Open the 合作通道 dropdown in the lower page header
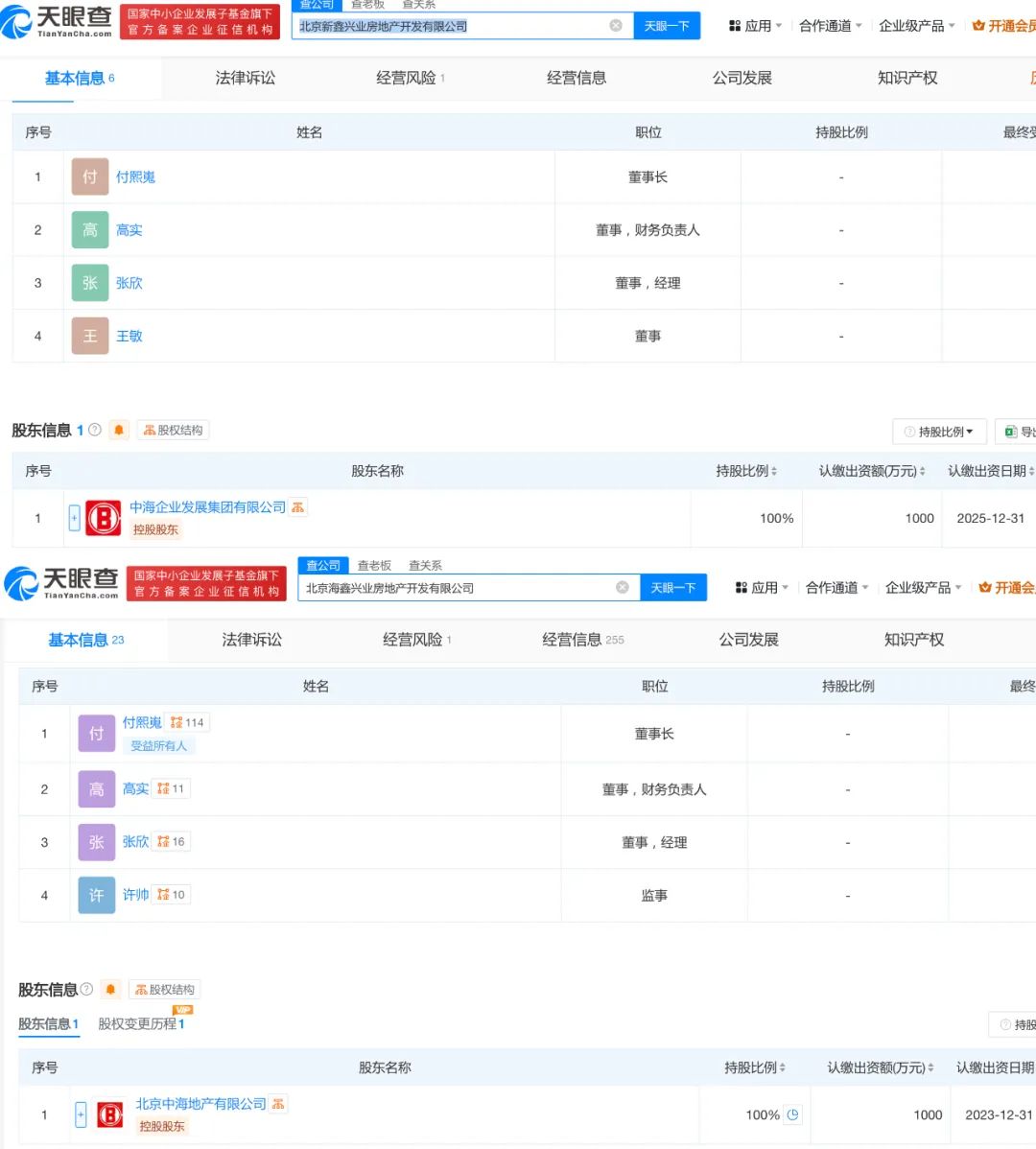1036x1149 pixels. 836,588
